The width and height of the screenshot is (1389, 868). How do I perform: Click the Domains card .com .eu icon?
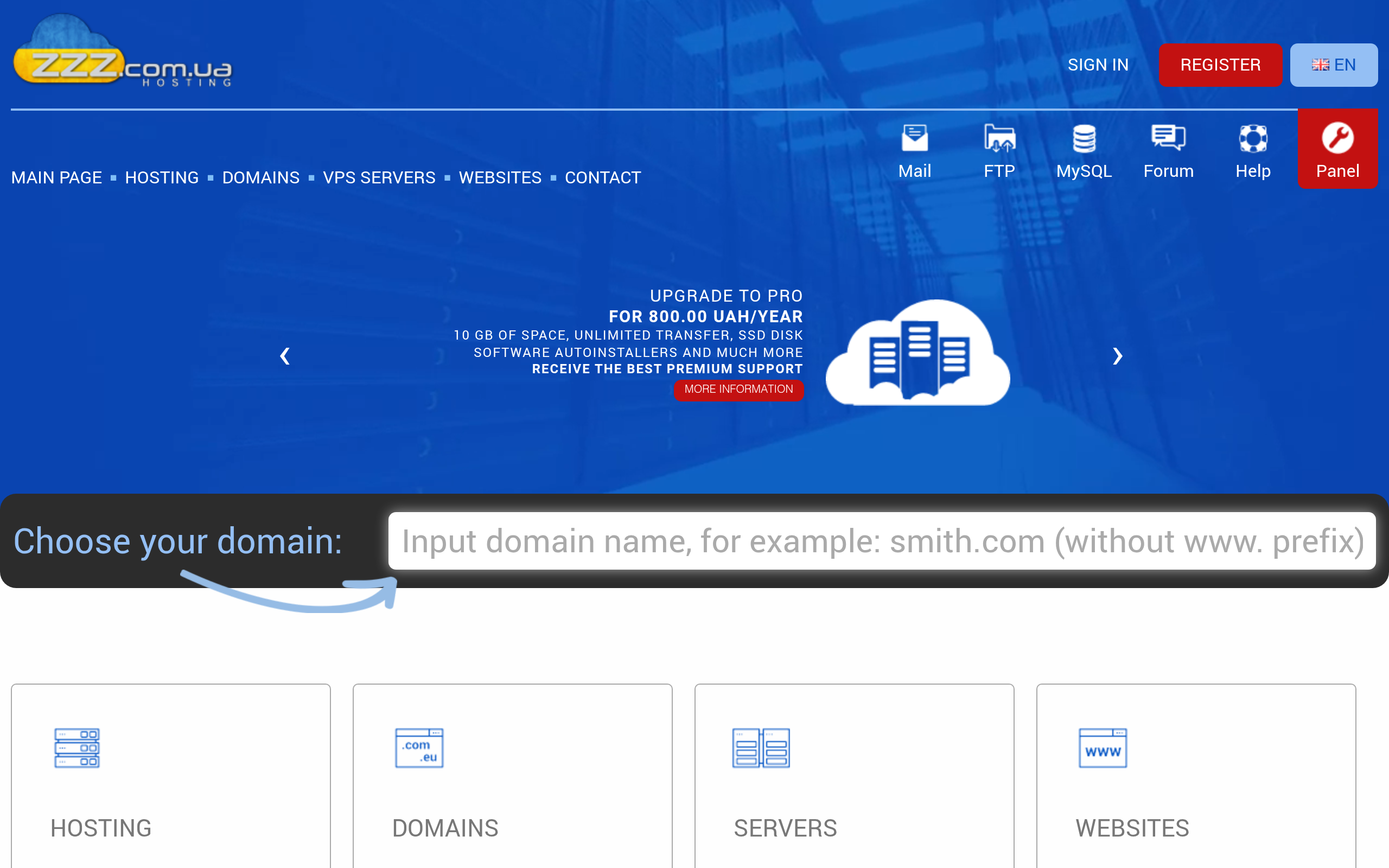[x=419, y=748]
